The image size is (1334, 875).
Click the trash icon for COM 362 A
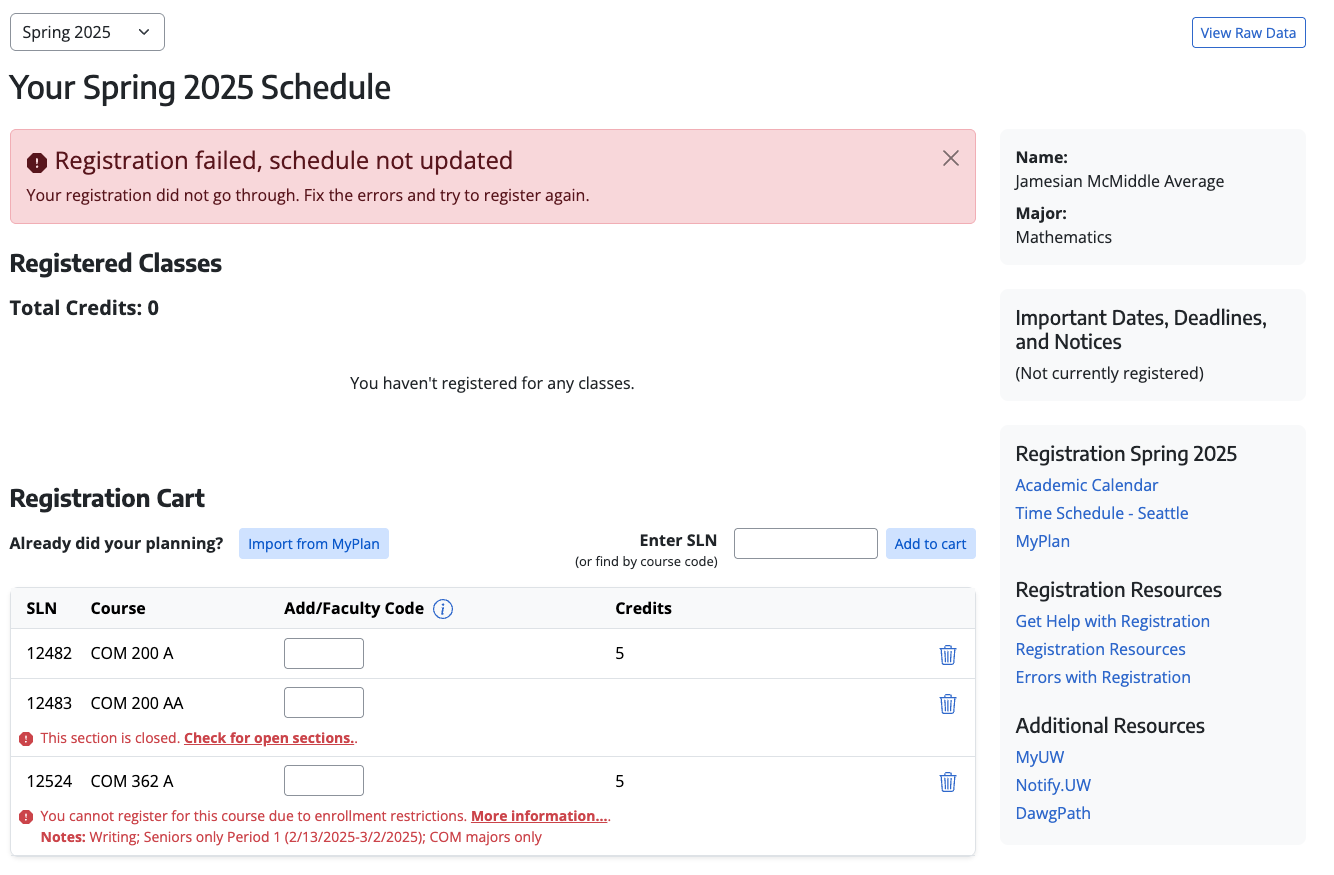click(x=947, y=781)
